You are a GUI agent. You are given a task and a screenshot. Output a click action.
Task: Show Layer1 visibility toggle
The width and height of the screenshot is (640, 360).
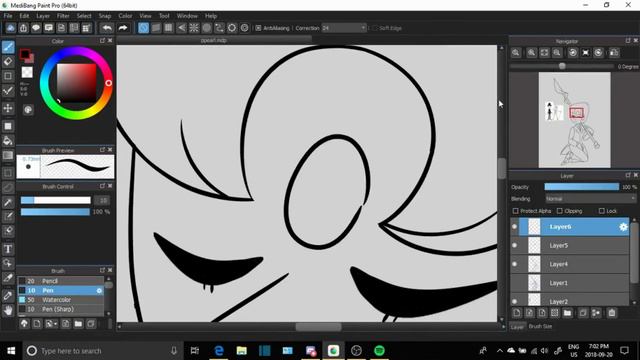(x=514, y=283)
